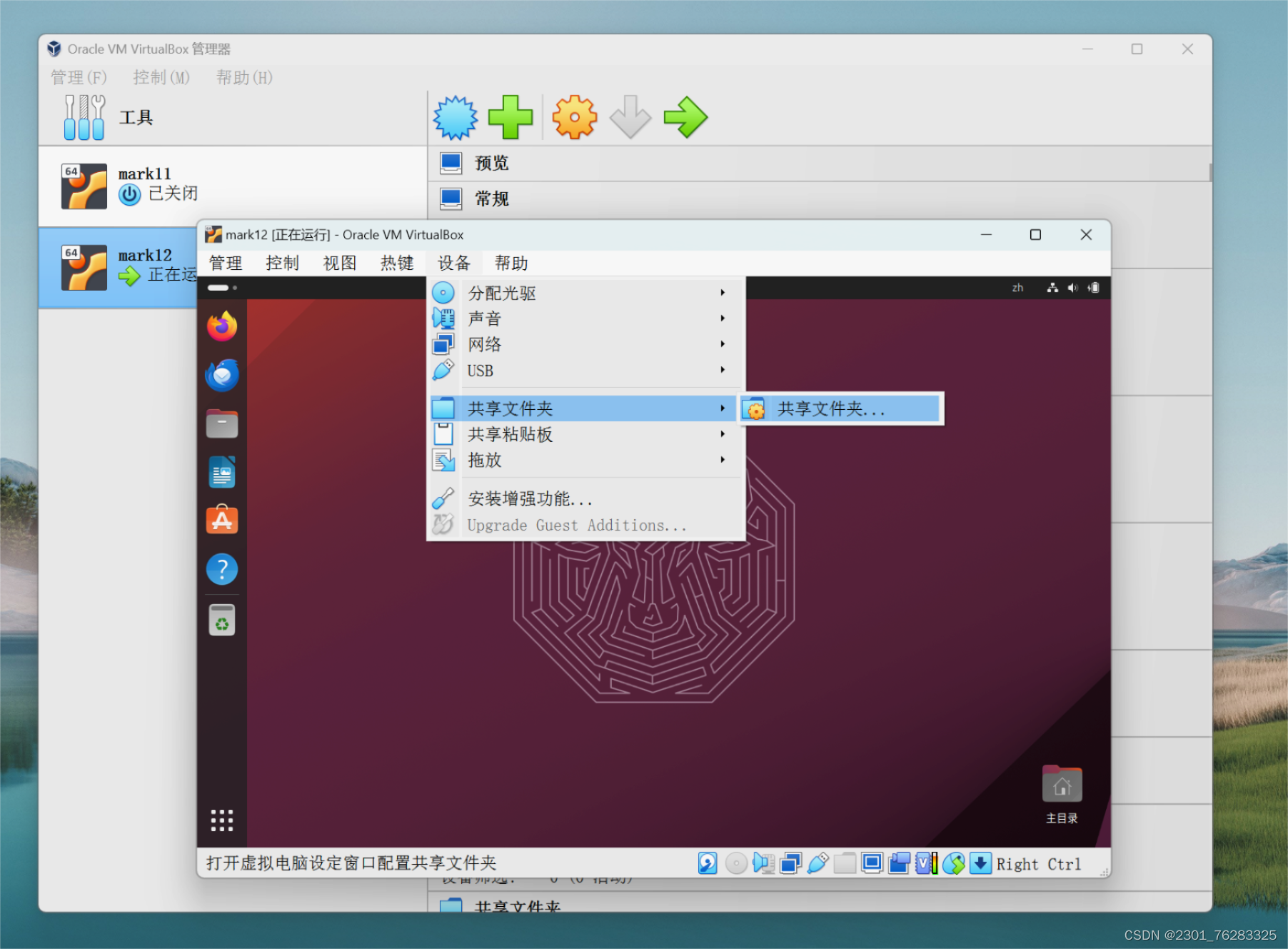Show Applications grid in the Ubuntu dock
The width and height of the screenshot is (1288, 949).
tap(222, 820)
